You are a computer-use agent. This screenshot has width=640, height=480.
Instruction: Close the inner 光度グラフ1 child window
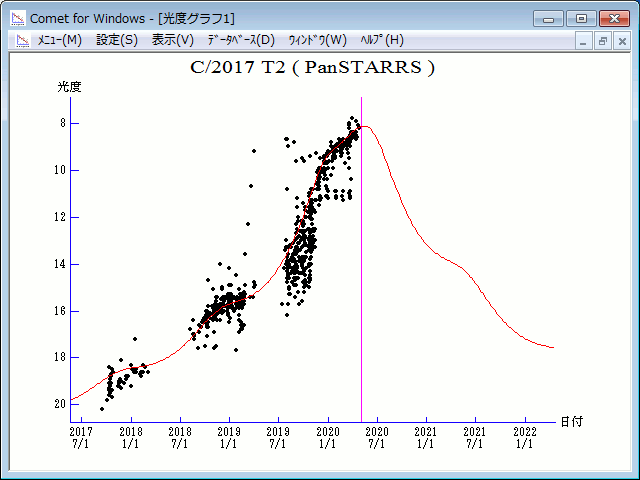[622, 41]
